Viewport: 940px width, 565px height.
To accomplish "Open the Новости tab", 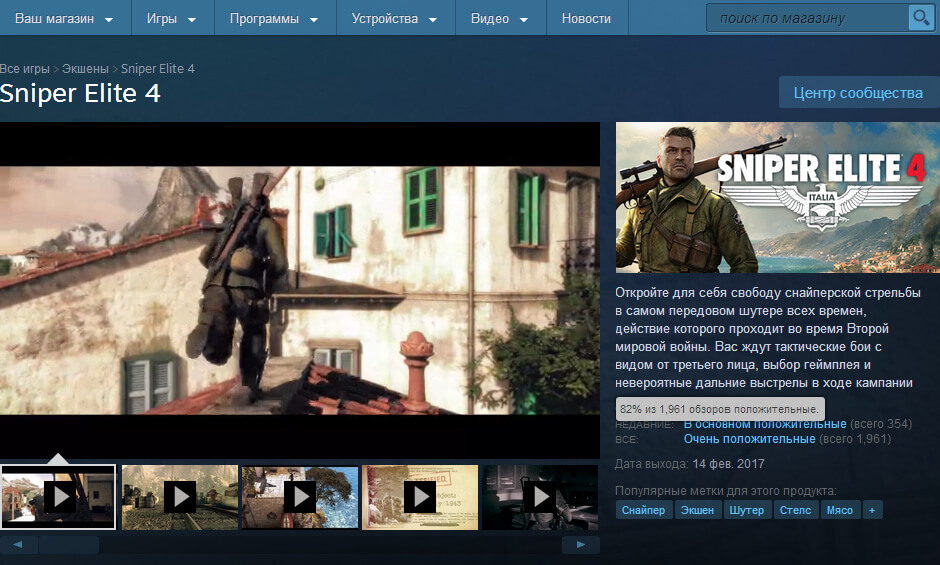I will [586, 19].
